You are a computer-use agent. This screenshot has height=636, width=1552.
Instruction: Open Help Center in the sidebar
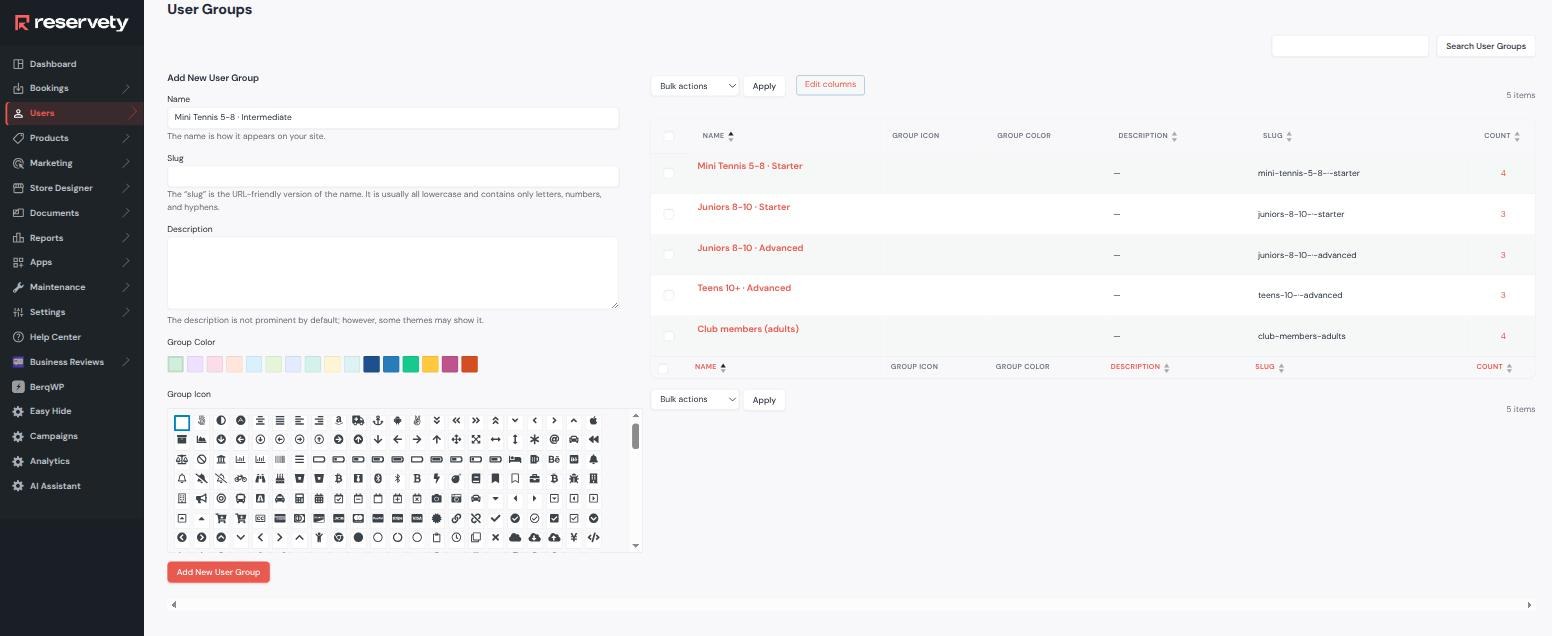tap(55, 337)
